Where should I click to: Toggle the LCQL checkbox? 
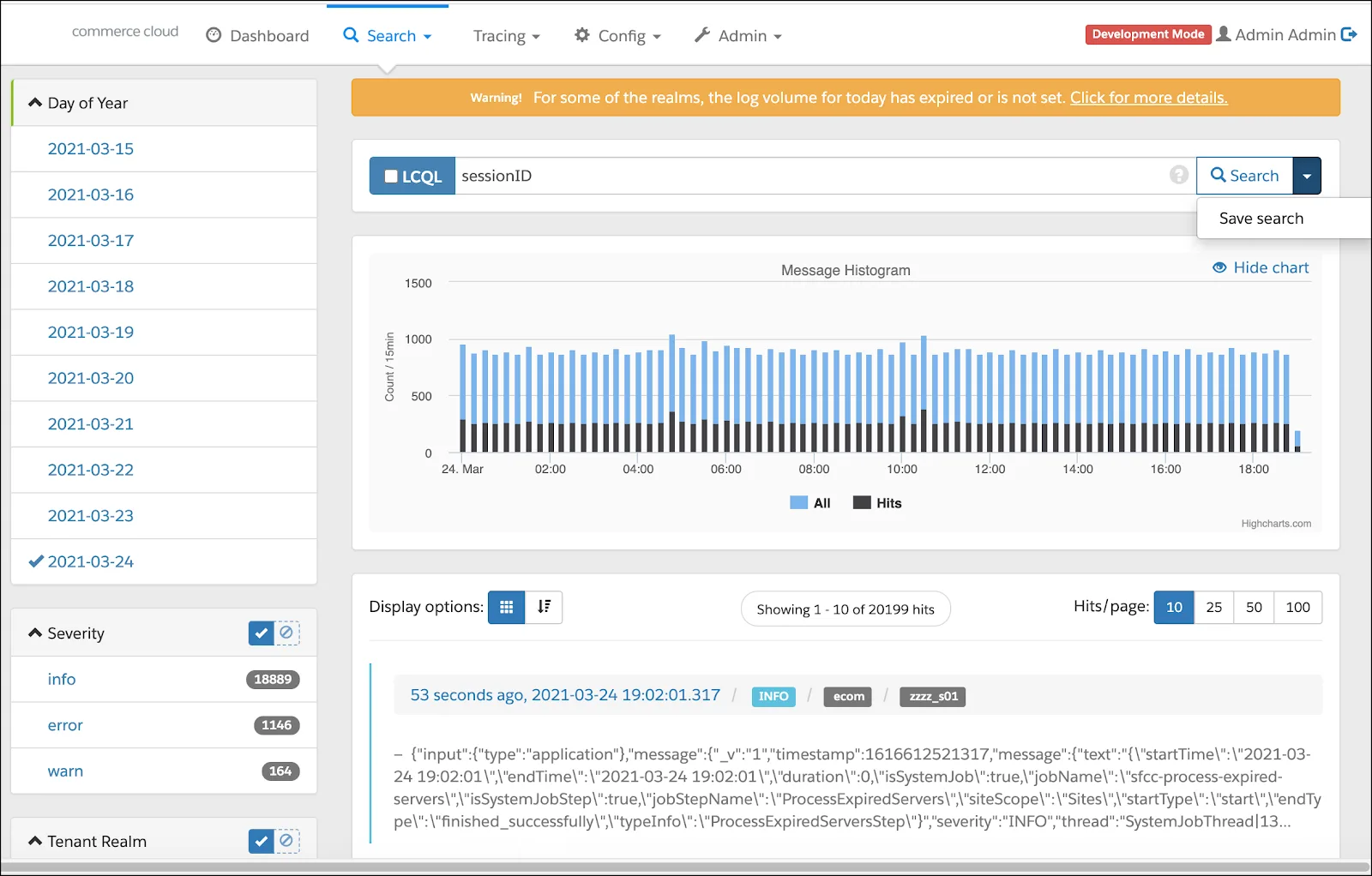pos(391,177)
